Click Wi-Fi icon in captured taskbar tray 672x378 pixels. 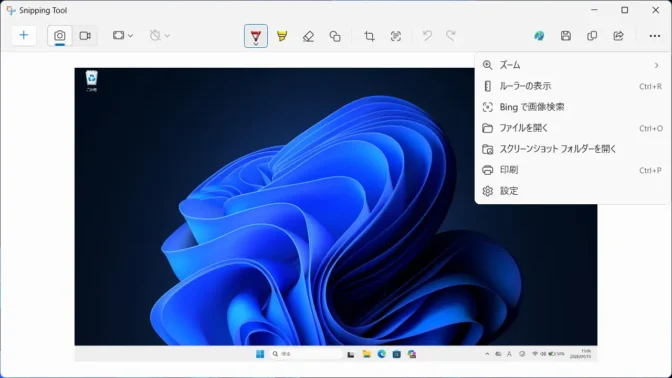(535, 354)
